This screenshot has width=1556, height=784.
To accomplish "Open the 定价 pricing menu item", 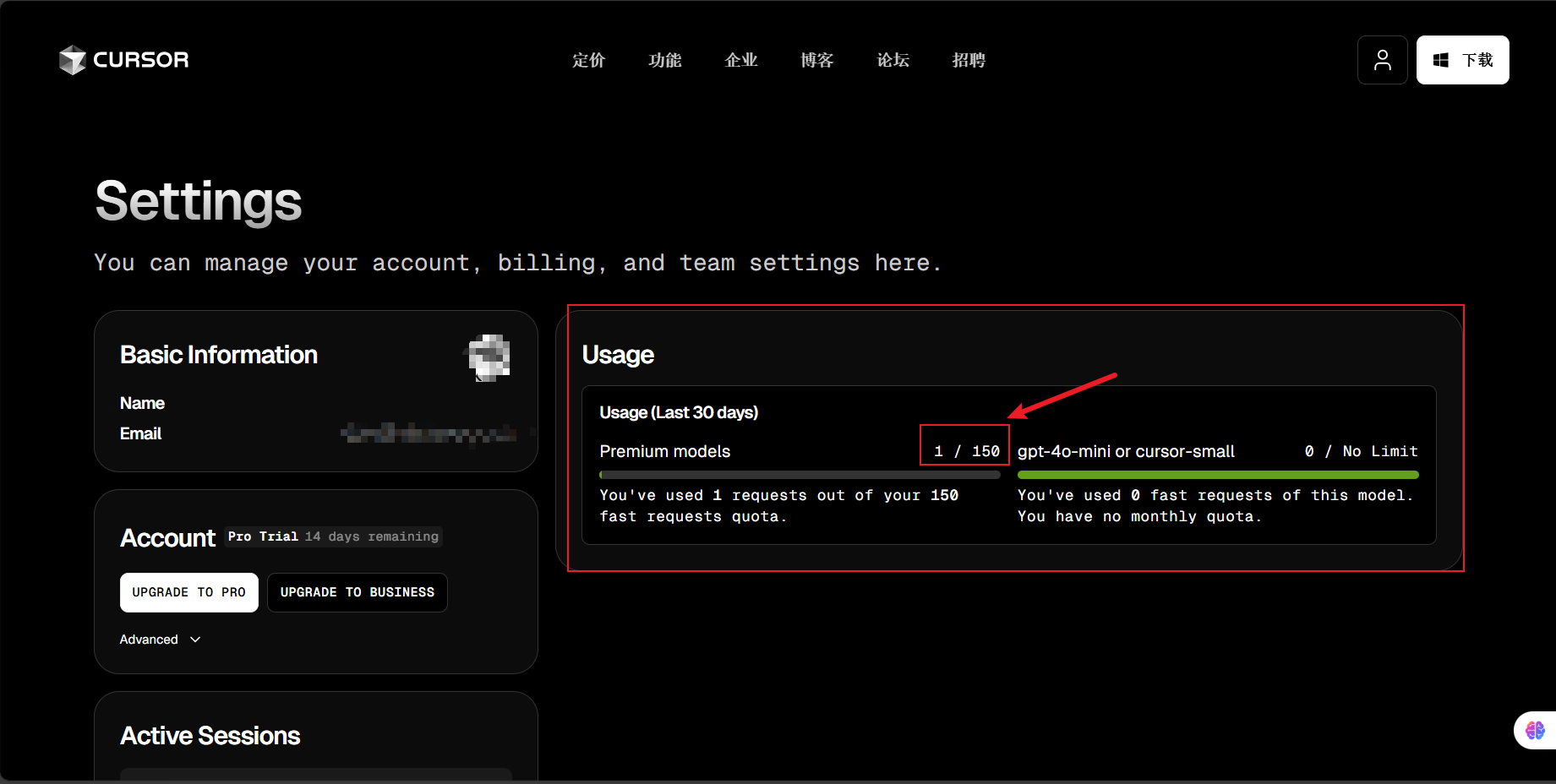I will [589, 60].
